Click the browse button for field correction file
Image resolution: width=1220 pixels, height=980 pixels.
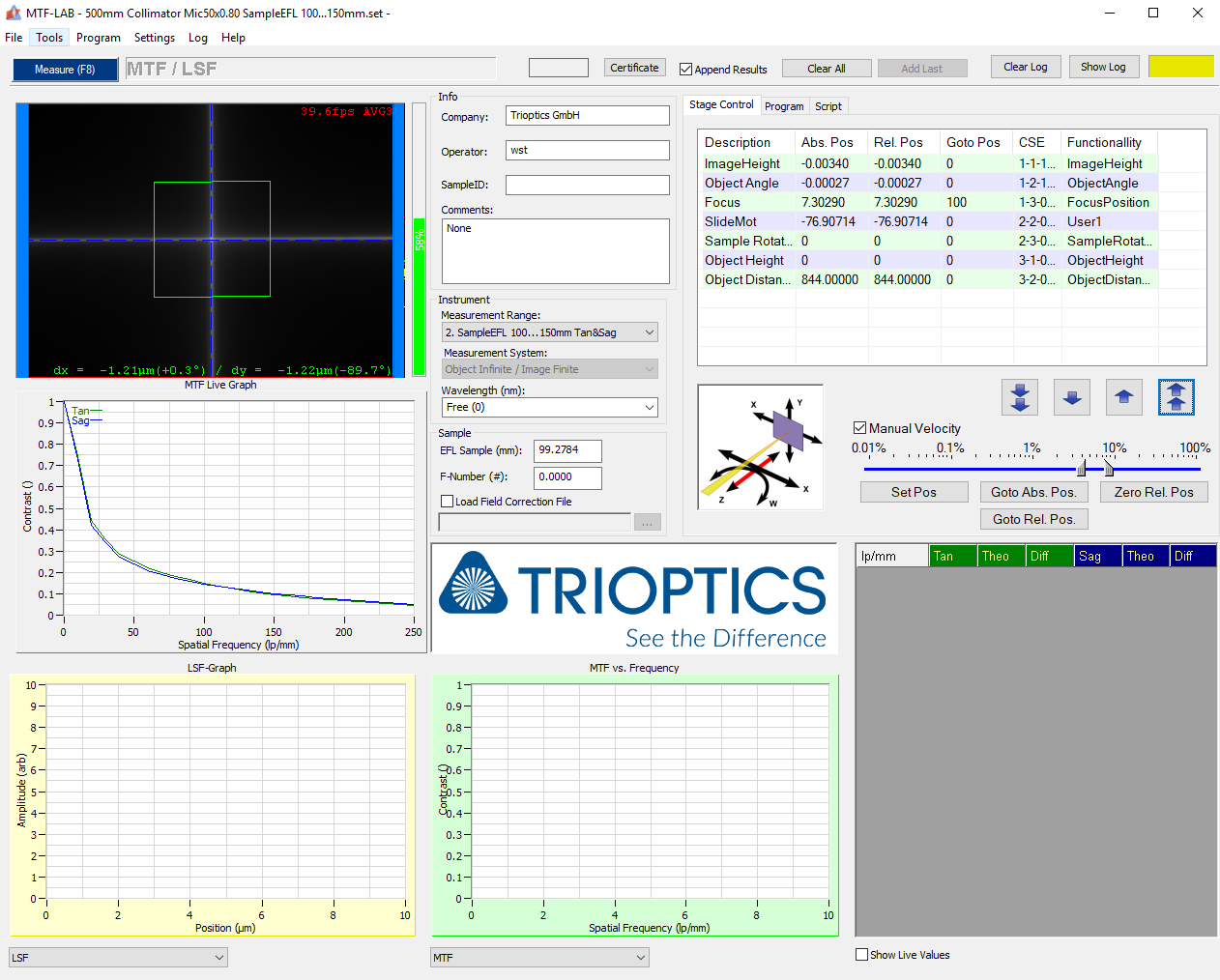pos(647,523)
